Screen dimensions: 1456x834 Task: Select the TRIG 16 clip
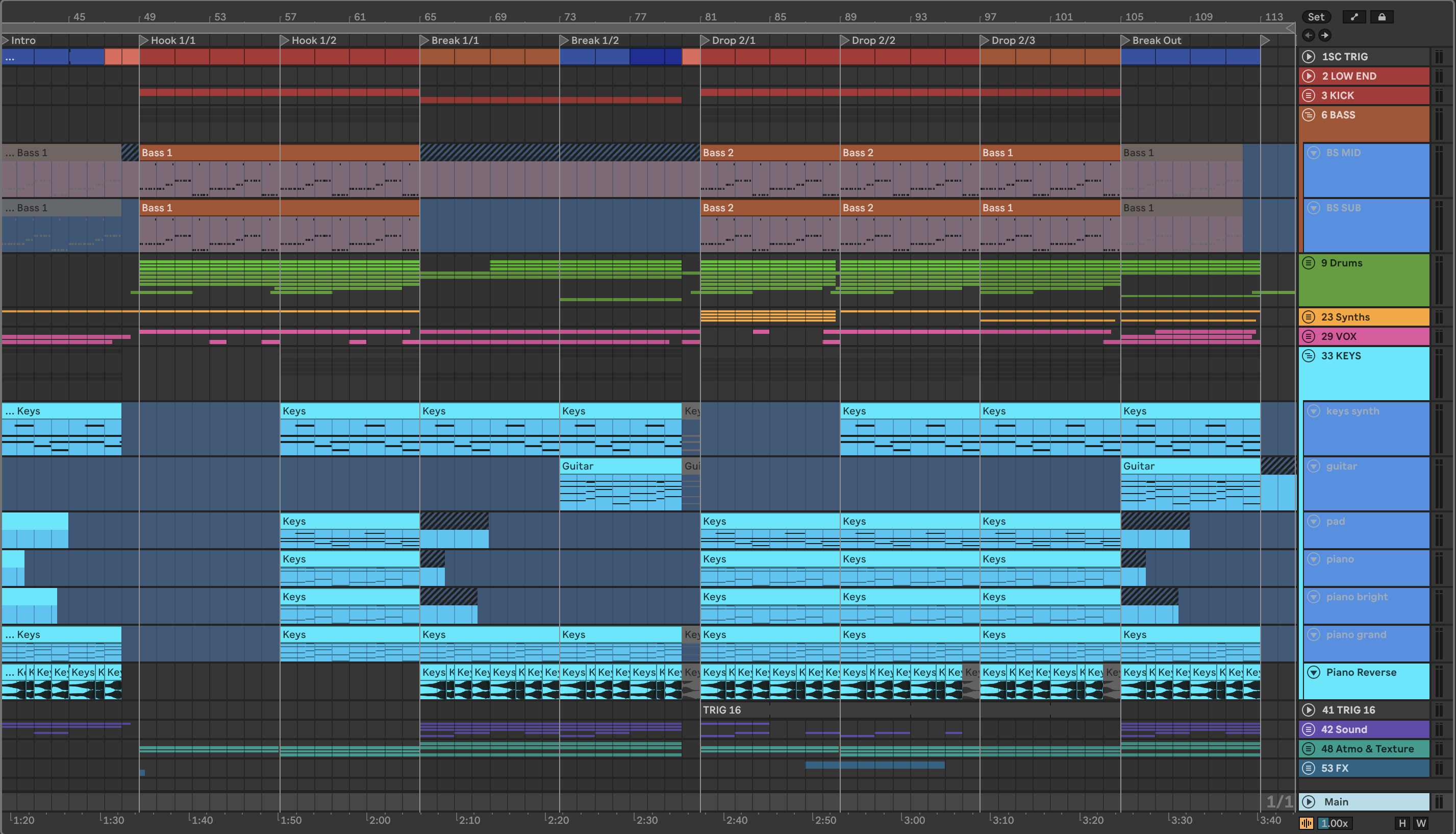[910, 709]
